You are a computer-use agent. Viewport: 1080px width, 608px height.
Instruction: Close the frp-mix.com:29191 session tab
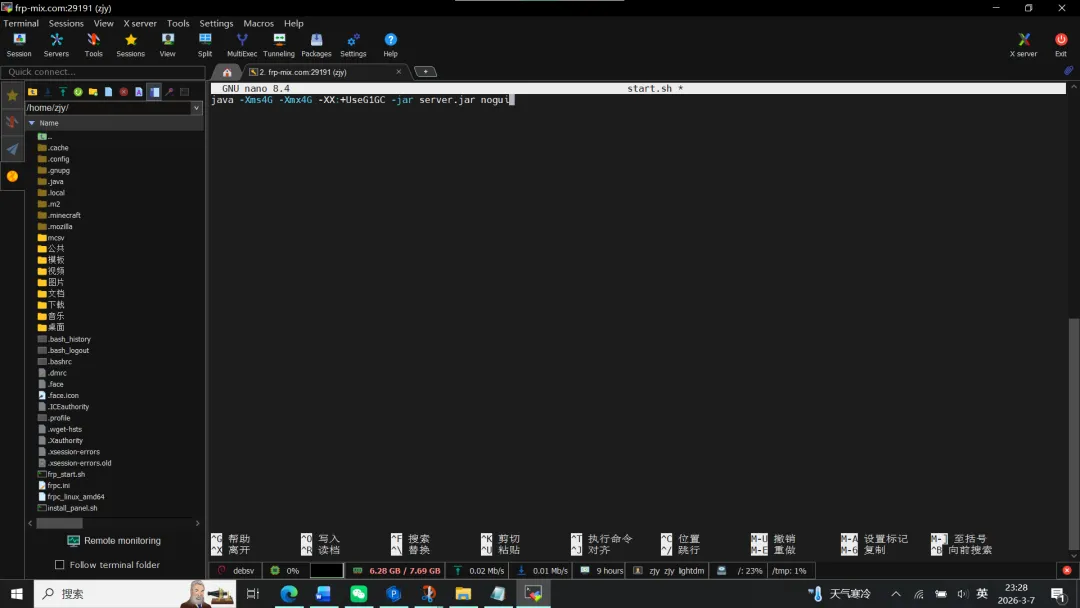398,72
